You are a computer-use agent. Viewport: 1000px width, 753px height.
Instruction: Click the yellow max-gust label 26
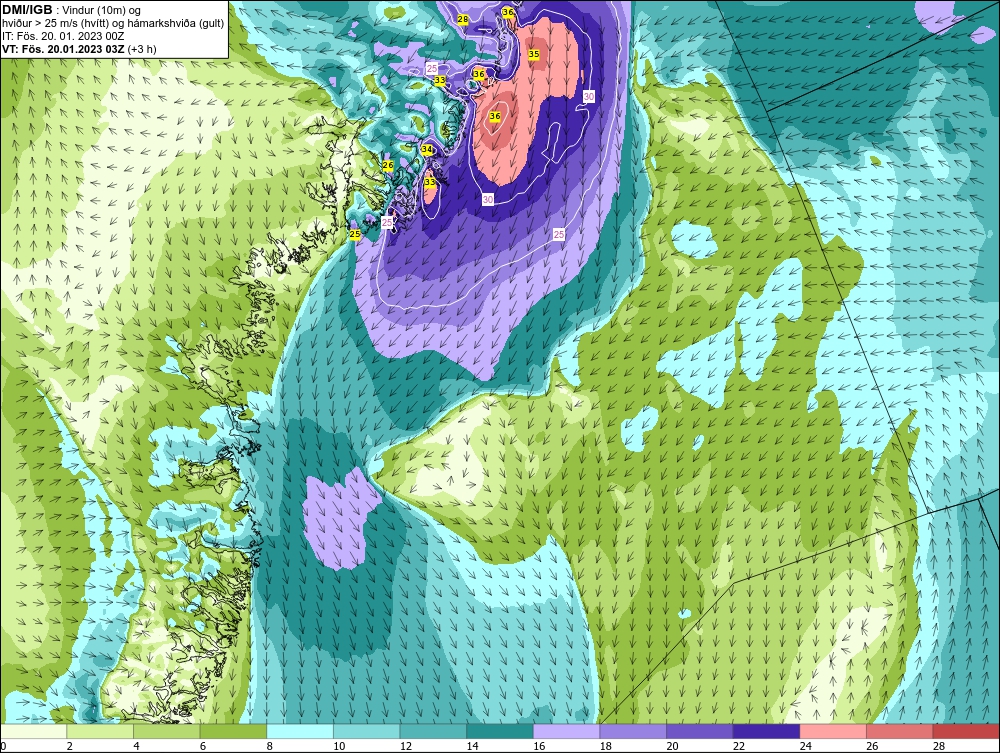click(388, 166)
